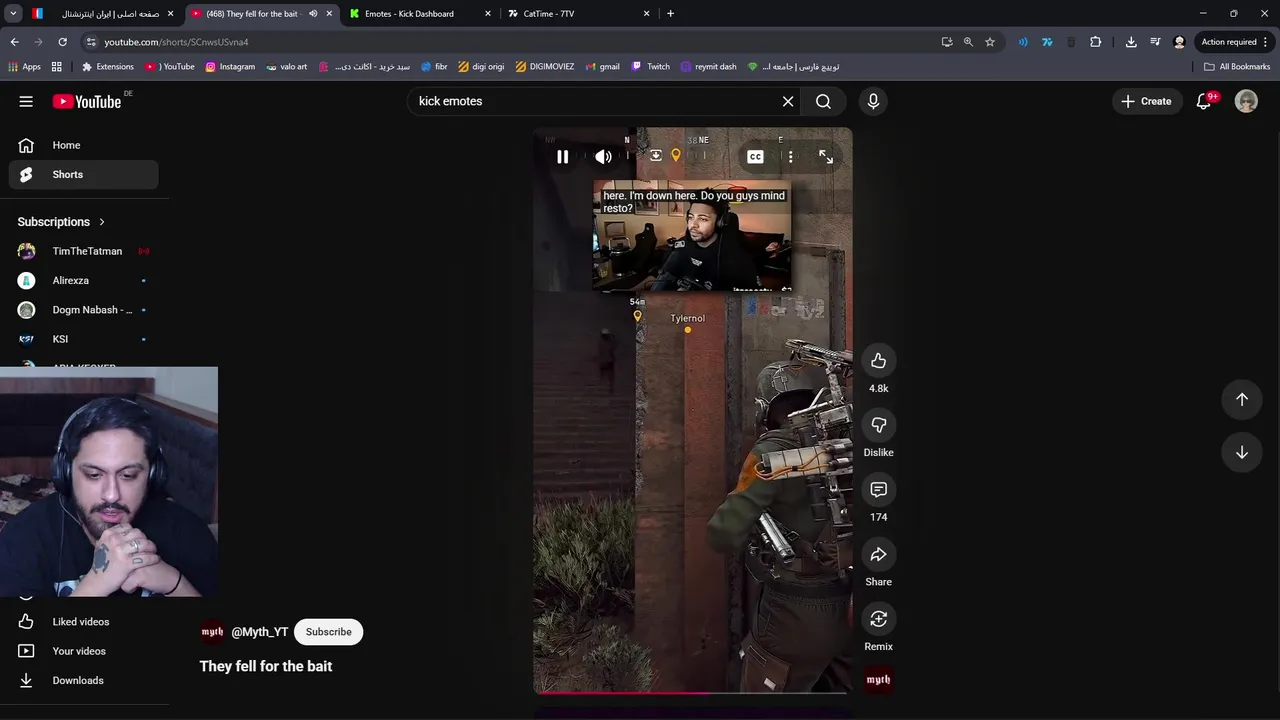
Task: Open the @Myth_YT channel link
Action: 259,632
